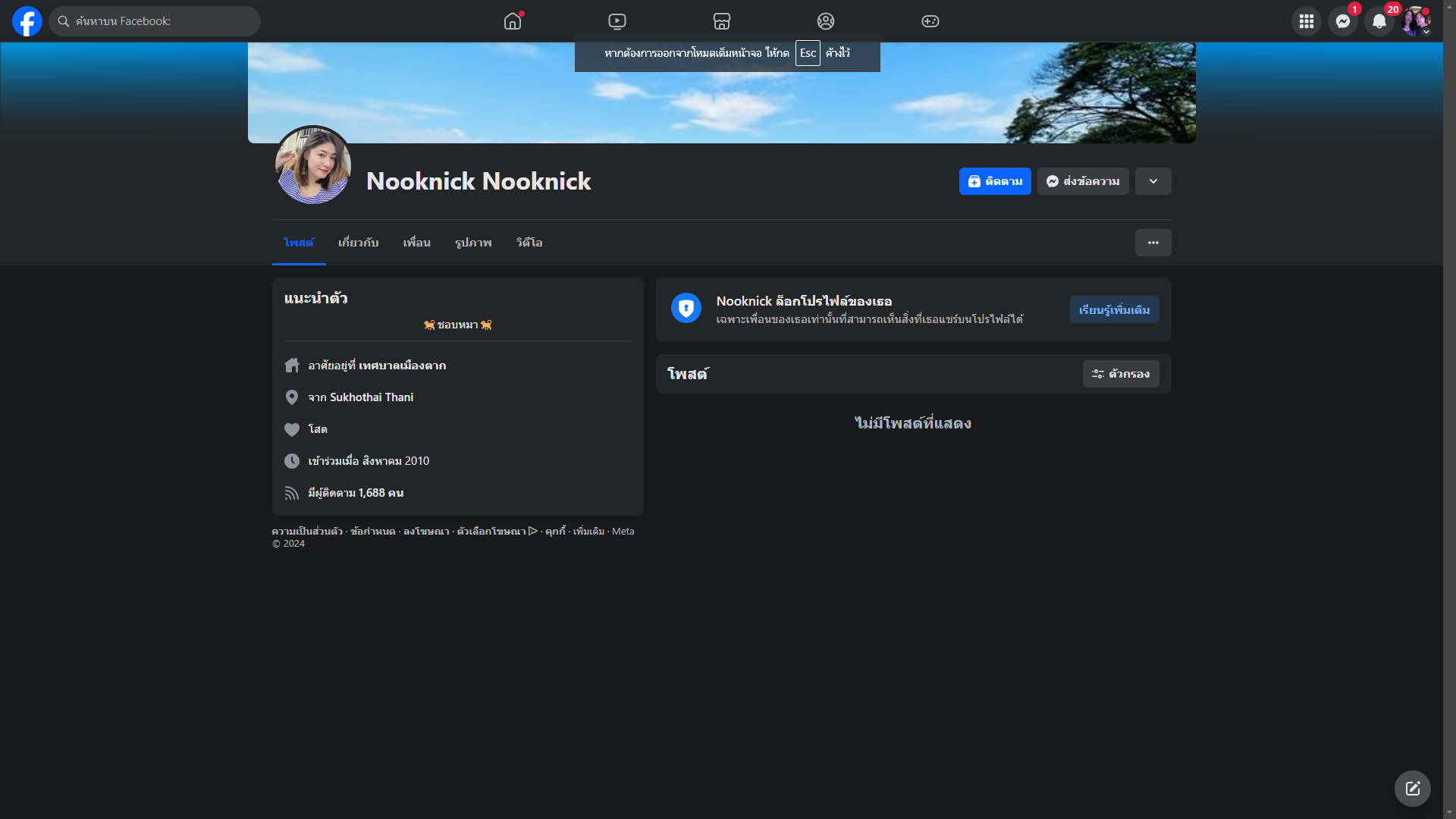Image resolution: width=1456 pixels, height=819 pixels.
Task: Open the posts filter (ตัวกรอง) button
Action: 1121,374
